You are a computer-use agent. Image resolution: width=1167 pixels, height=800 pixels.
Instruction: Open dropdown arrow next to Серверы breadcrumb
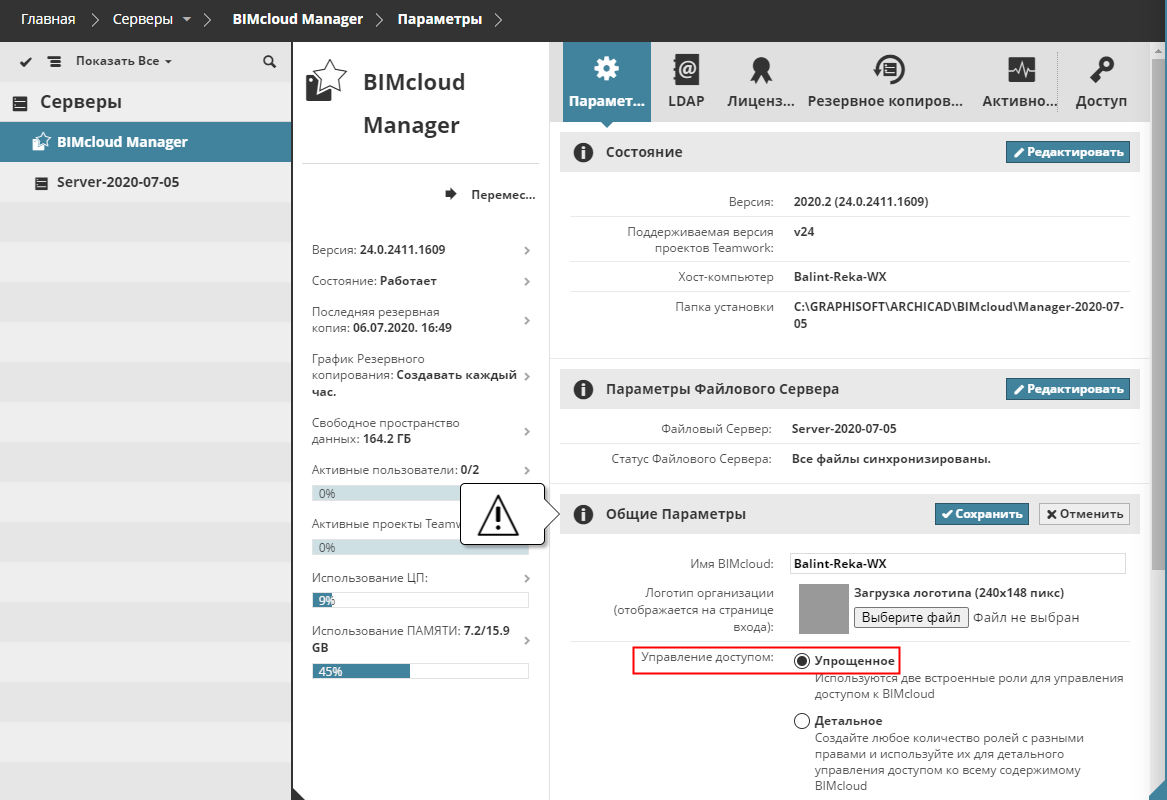[187, 19]
